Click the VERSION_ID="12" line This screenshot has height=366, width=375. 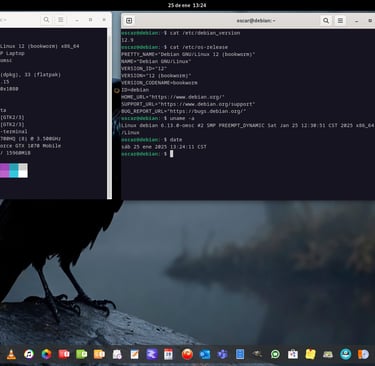(x=144, y=69)
